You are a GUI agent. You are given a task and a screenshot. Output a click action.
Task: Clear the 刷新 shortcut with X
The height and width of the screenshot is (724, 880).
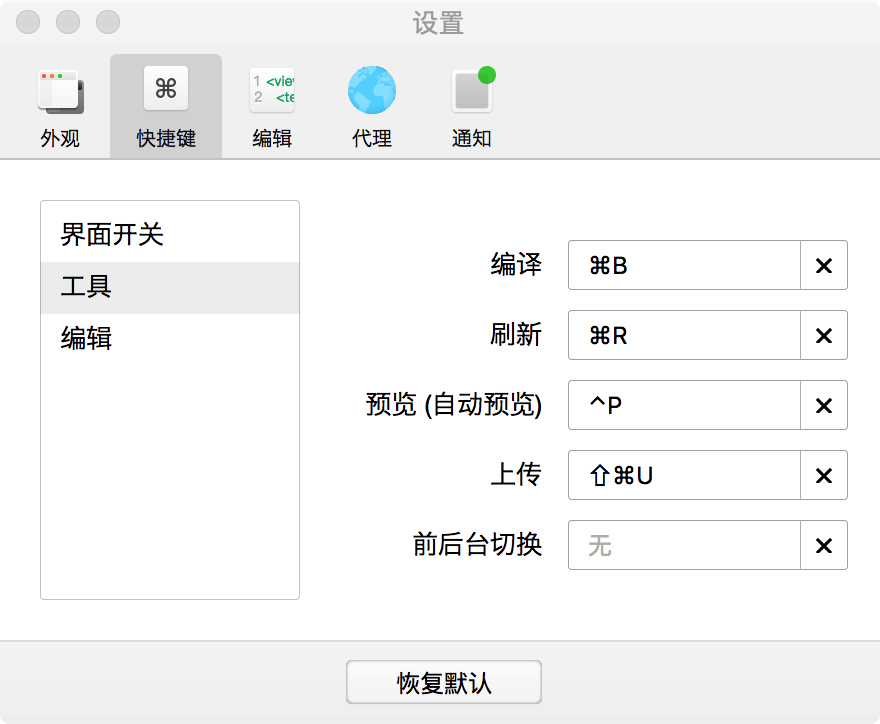[x=824, y=336]
